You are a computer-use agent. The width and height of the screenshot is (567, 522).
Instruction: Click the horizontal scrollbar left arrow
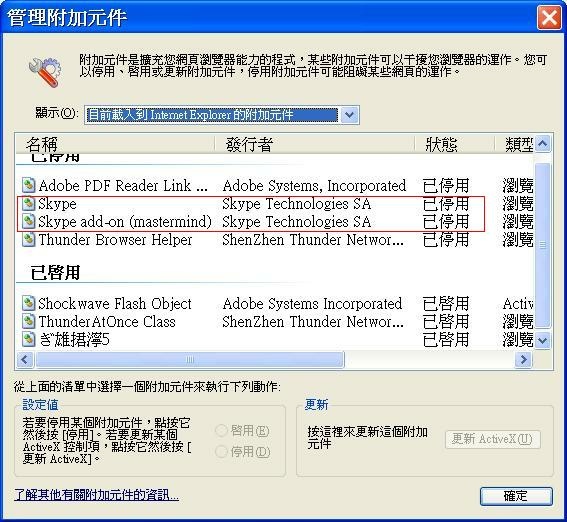point(25,359)
